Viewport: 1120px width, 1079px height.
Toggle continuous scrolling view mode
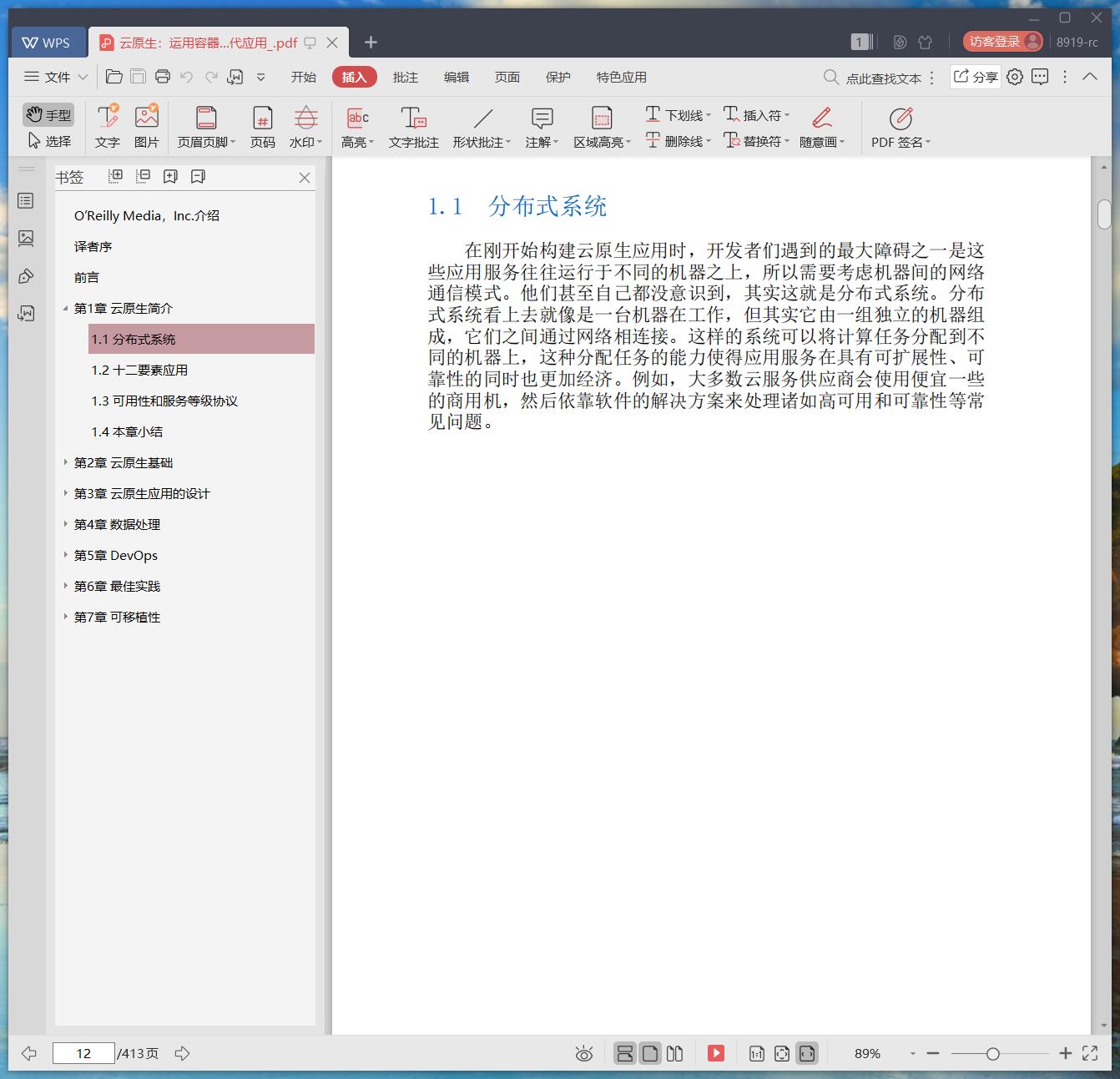coord(624,1053)
